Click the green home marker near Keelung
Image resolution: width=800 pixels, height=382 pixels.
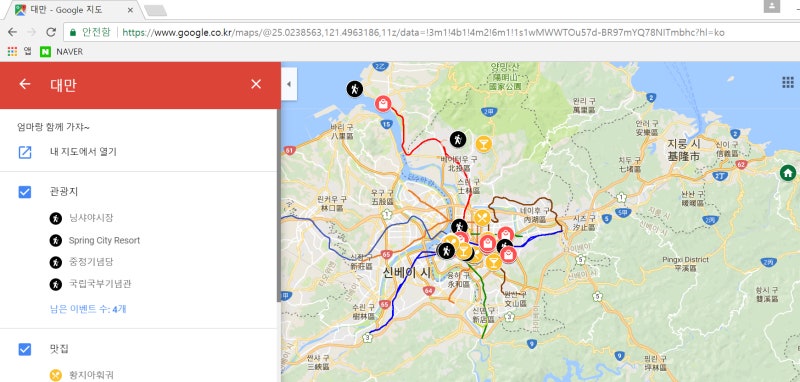(788, 173)
